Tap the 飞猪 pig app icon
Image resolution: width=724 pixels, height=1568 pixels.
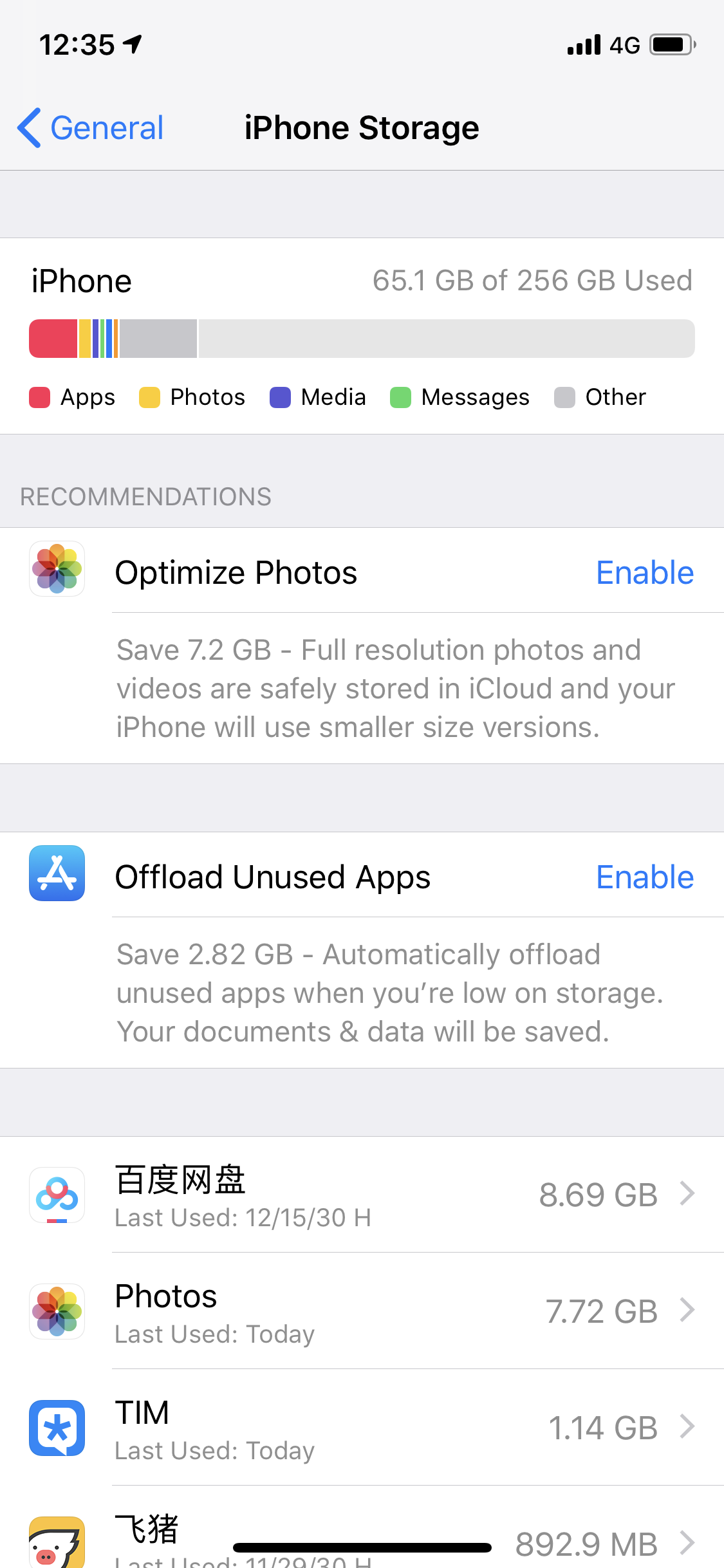point(57,1542)
